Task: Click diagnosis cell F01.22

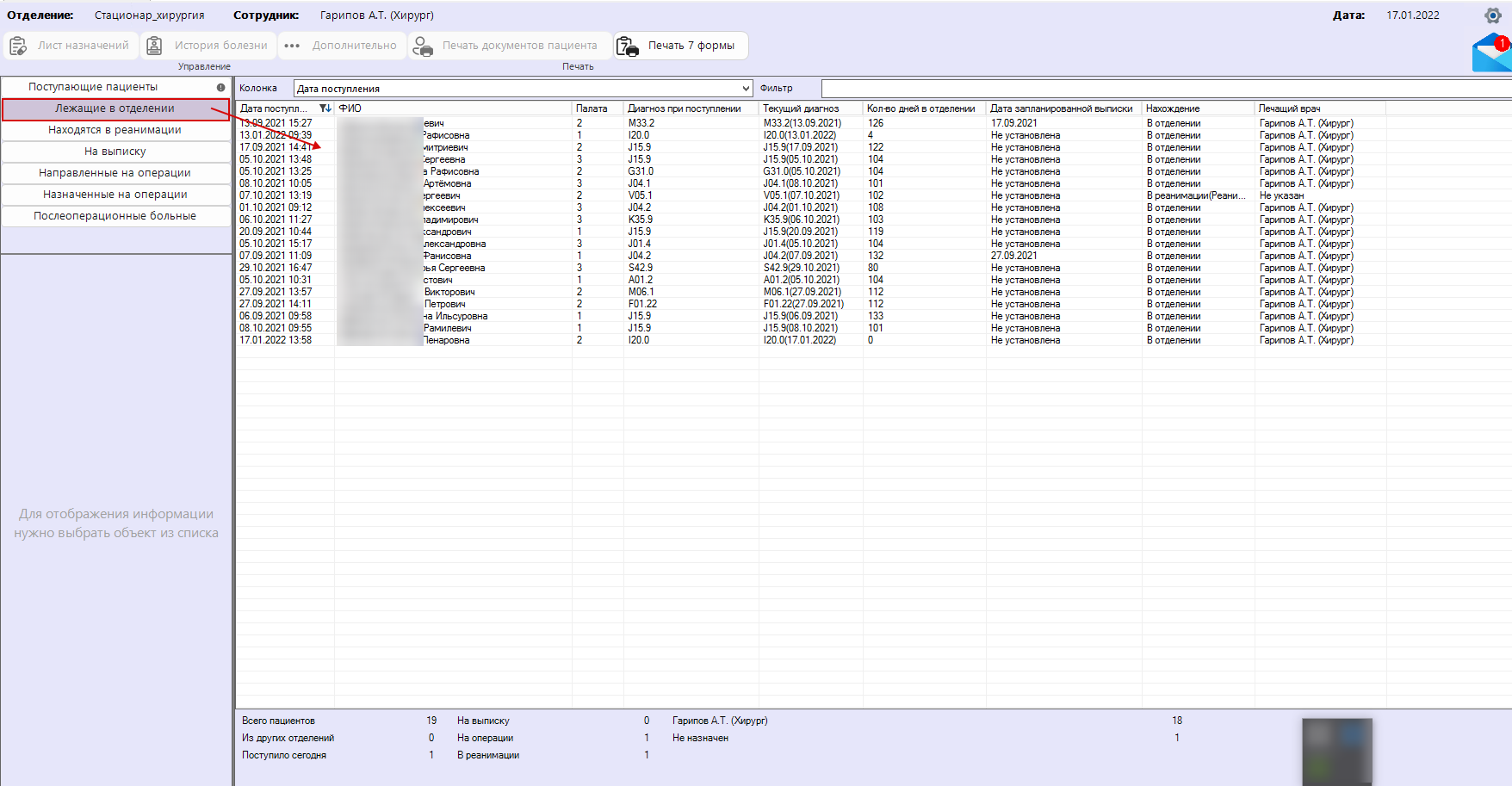Action: pyautogui.click(x=642, y=304)
